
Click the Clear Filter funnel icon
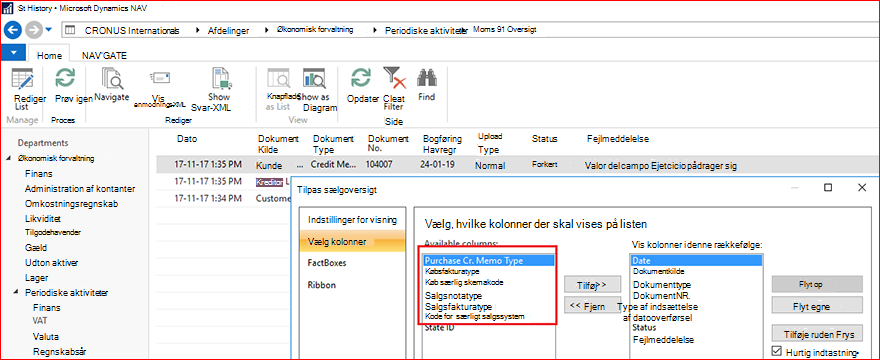[394, 79]
